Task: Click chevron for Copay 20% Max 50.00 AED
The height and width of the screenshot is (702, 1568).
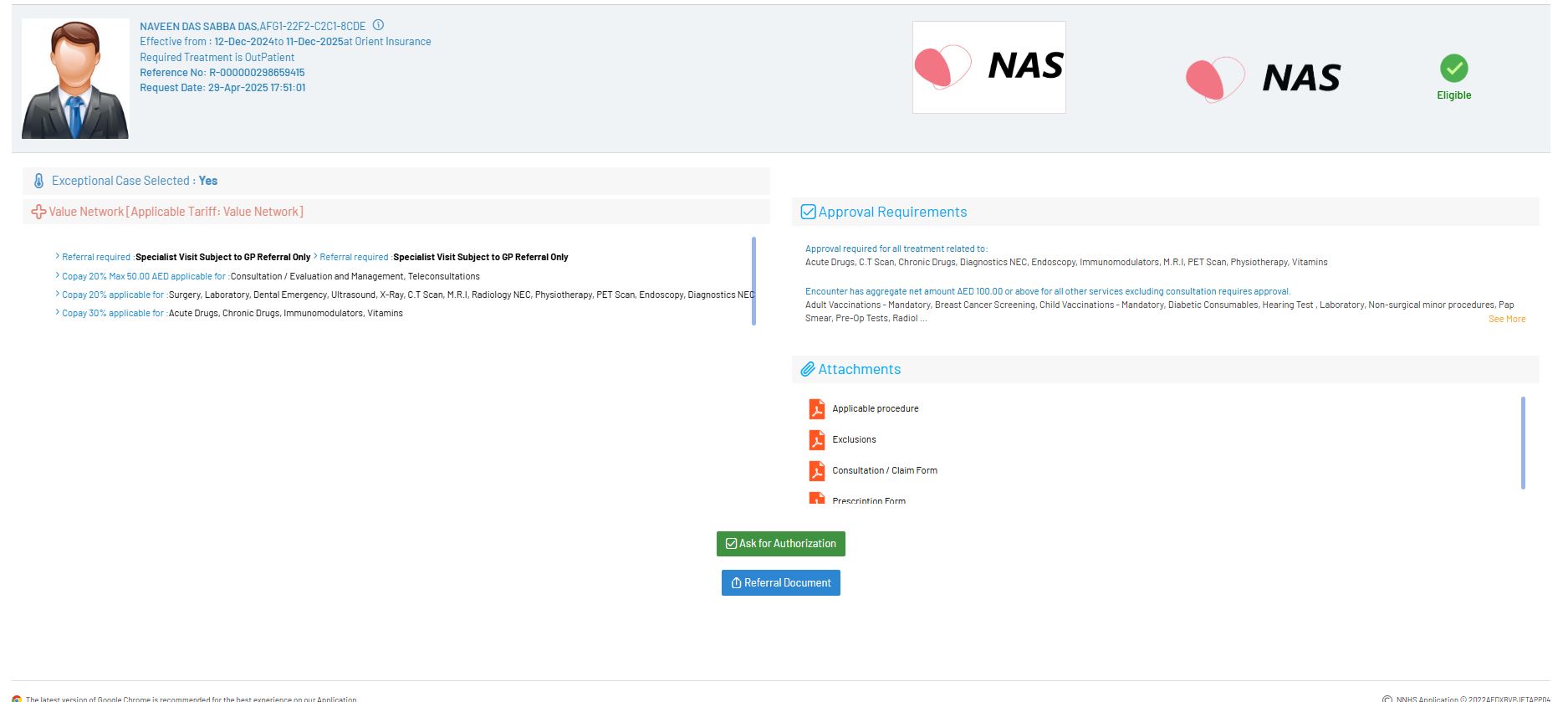Action: coord(58,275)
